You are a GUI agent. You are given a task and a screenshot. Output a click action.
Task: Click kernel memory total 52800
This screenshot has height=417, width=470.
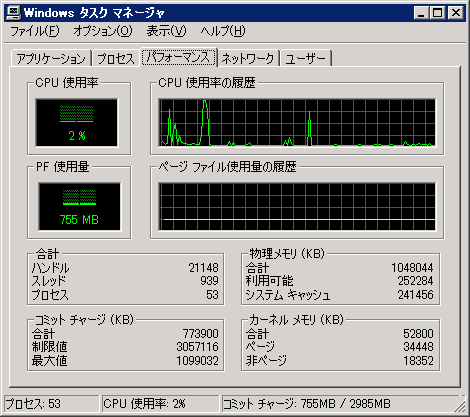(x=418, y=334)
